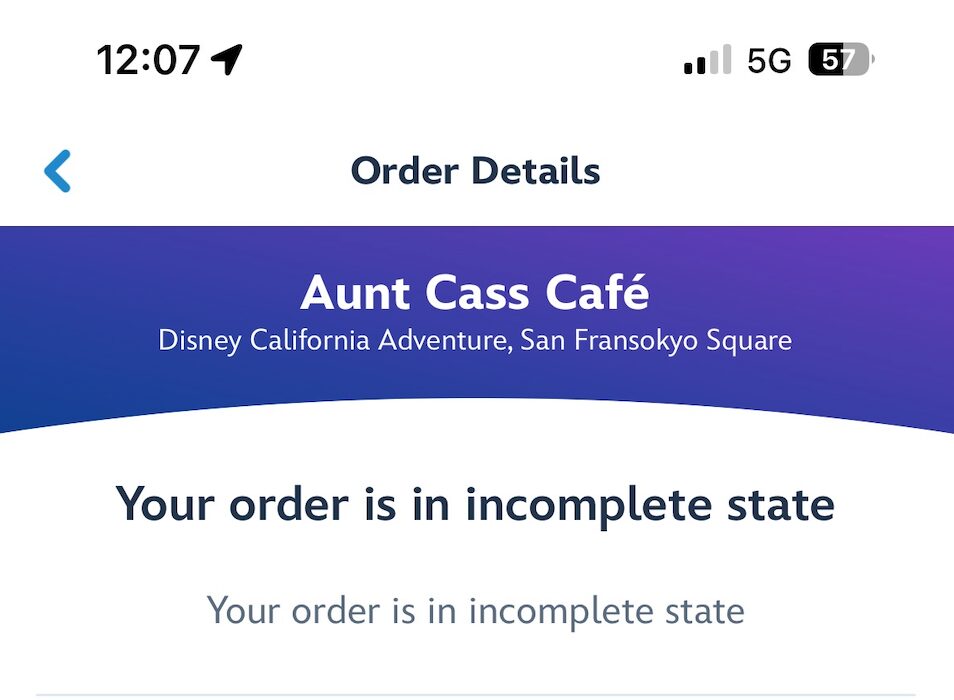Tap empty header space right of title
The height and width of the screenshot is (700, 954).
pos(780,171)
